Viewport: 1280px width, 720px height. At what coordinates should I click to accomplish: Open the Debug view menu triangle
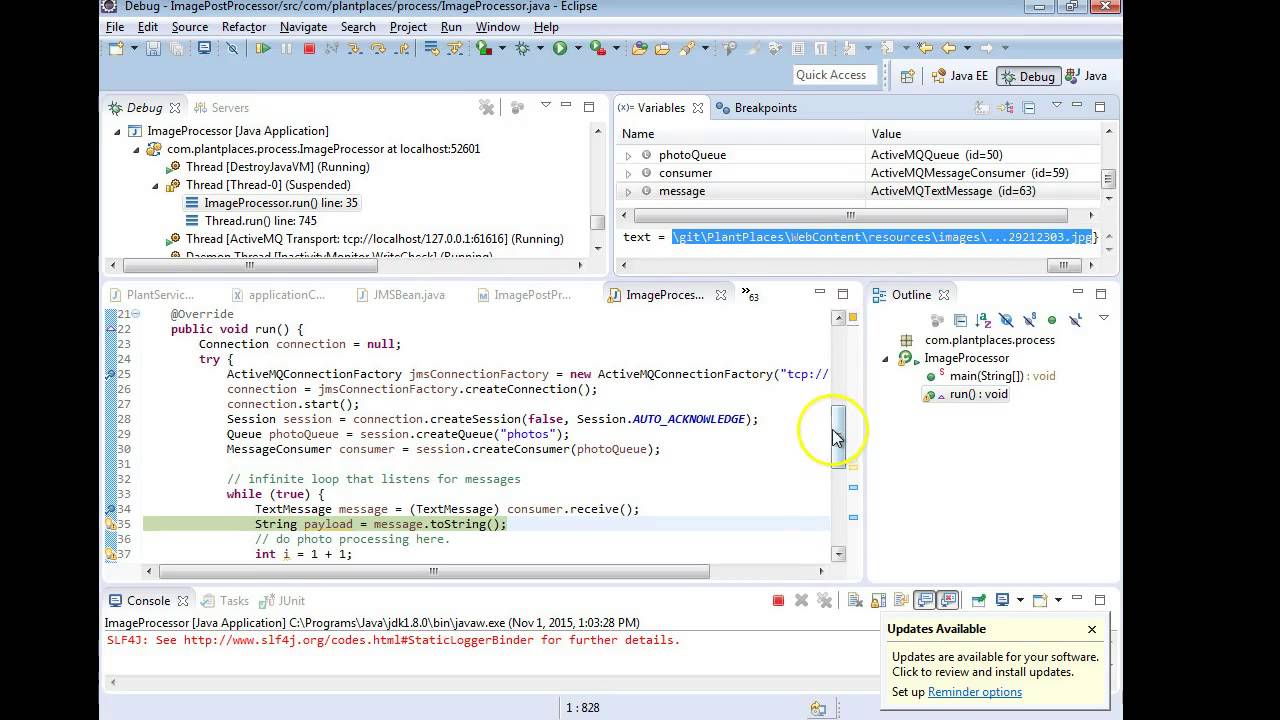(x=546, y=106)
